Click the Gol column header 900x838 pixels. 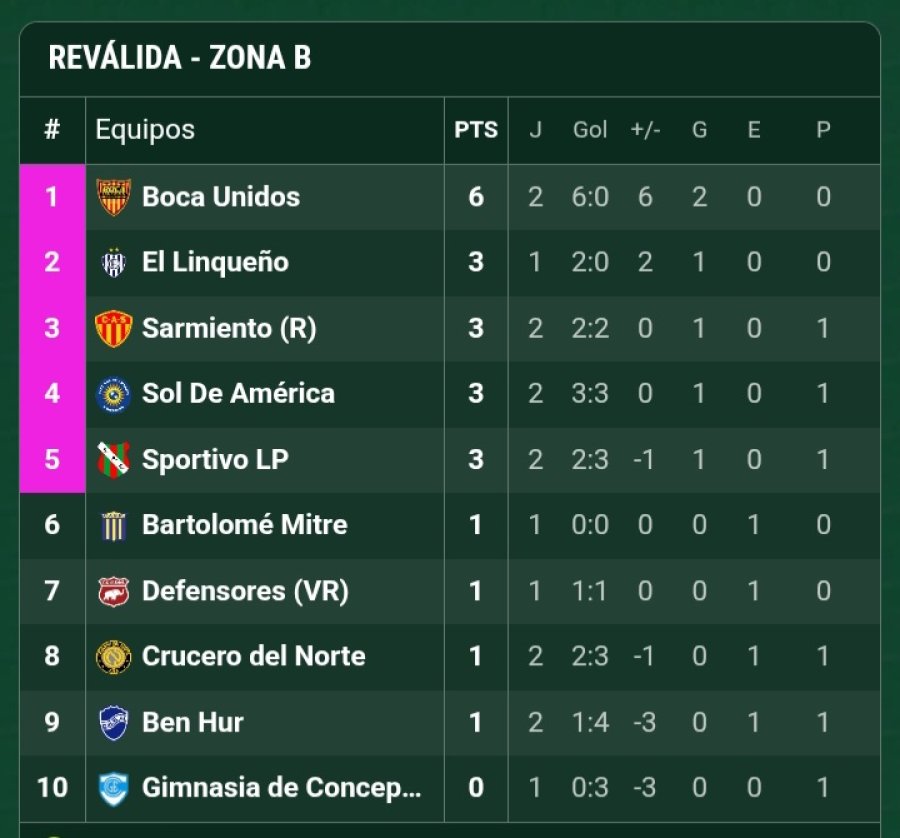point(590,130)
